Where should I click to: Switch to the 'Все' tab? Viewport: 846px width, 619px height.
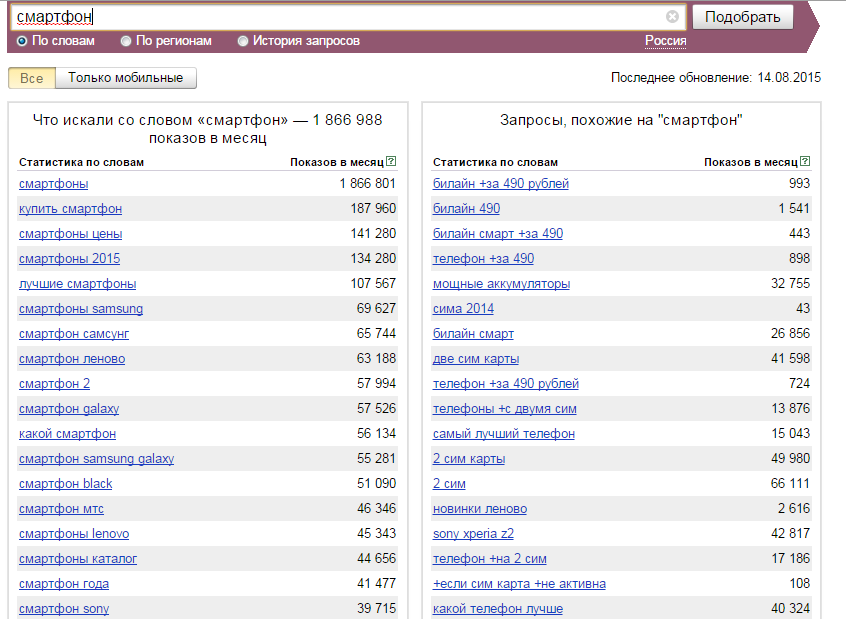[32, 78]
